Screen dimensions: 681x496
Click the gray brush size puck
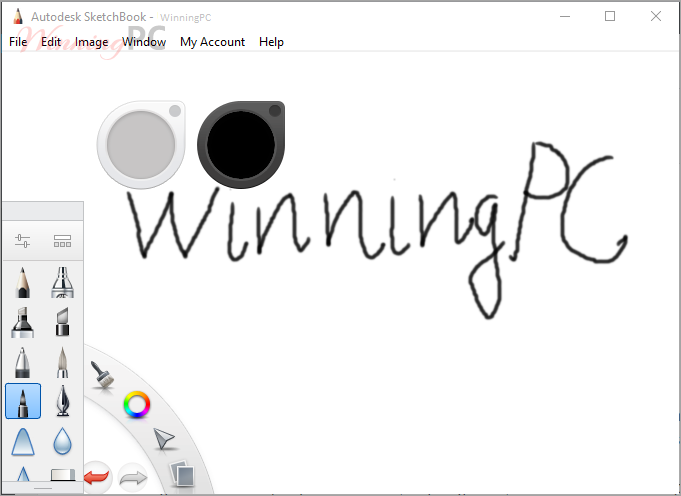click(x=140, y=144)
